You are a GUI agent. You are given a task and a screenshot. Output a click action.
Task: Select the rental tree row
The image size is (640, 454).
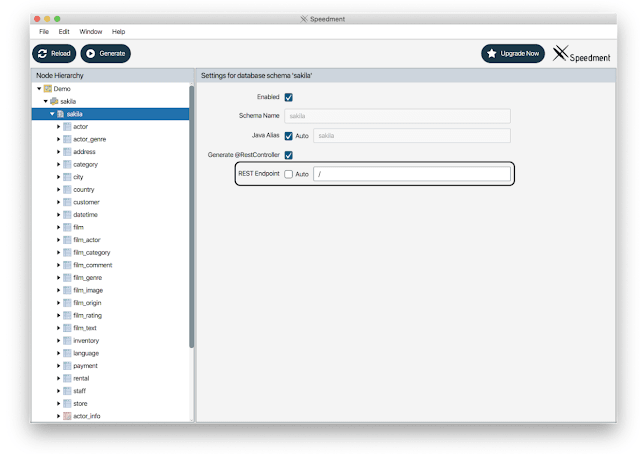click(x=111, y=378)
